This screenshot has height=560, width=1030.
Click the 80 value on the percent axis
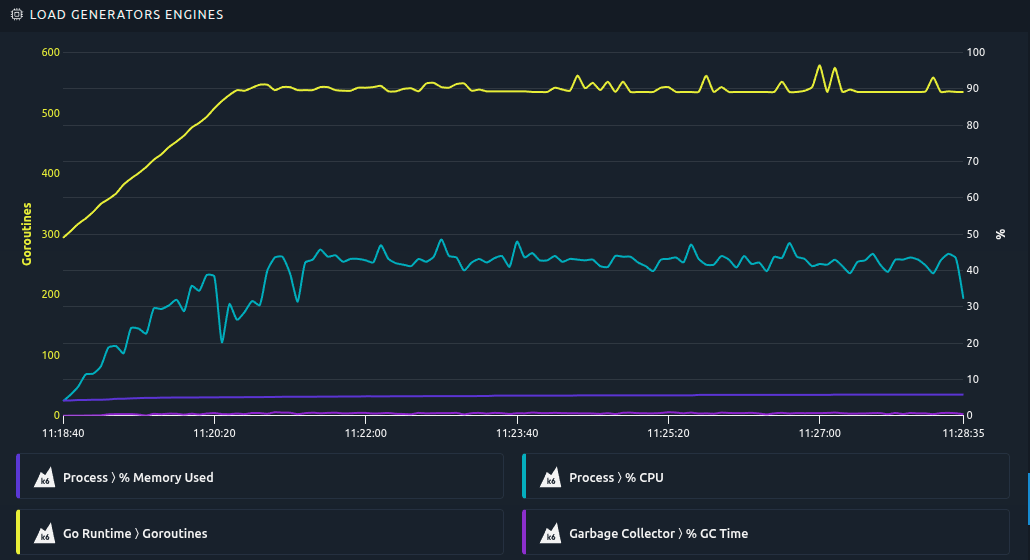[x=972, y=125]
